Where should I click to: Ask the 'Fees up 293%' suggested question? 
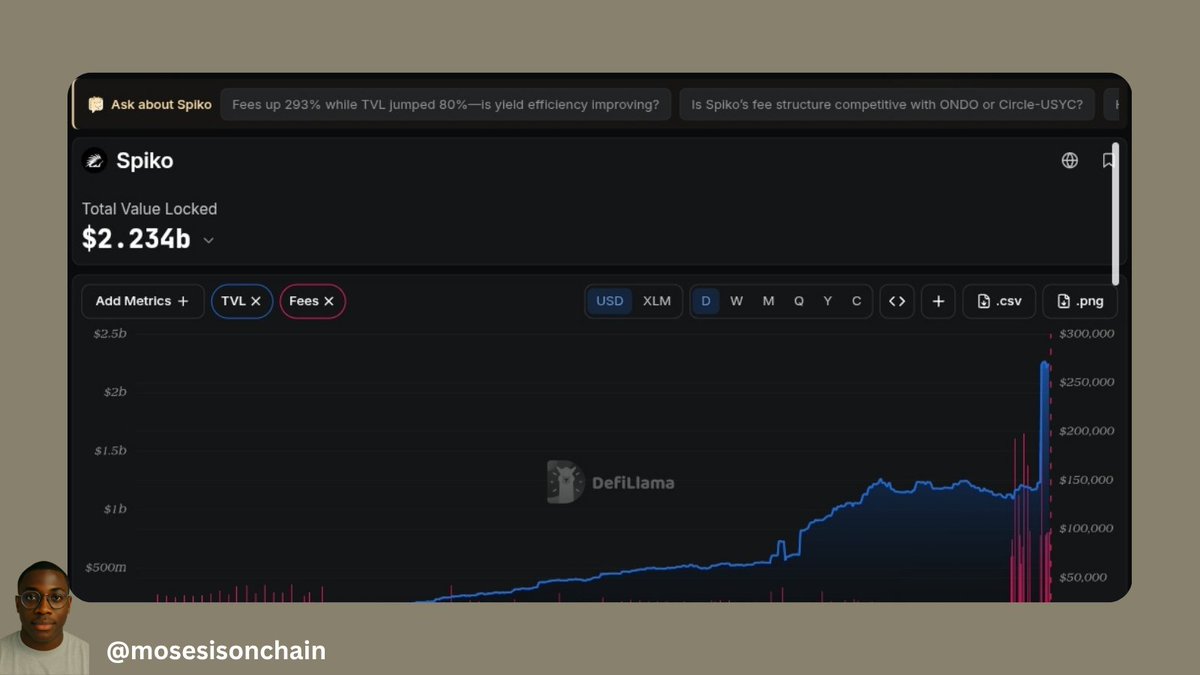(445, 104)
